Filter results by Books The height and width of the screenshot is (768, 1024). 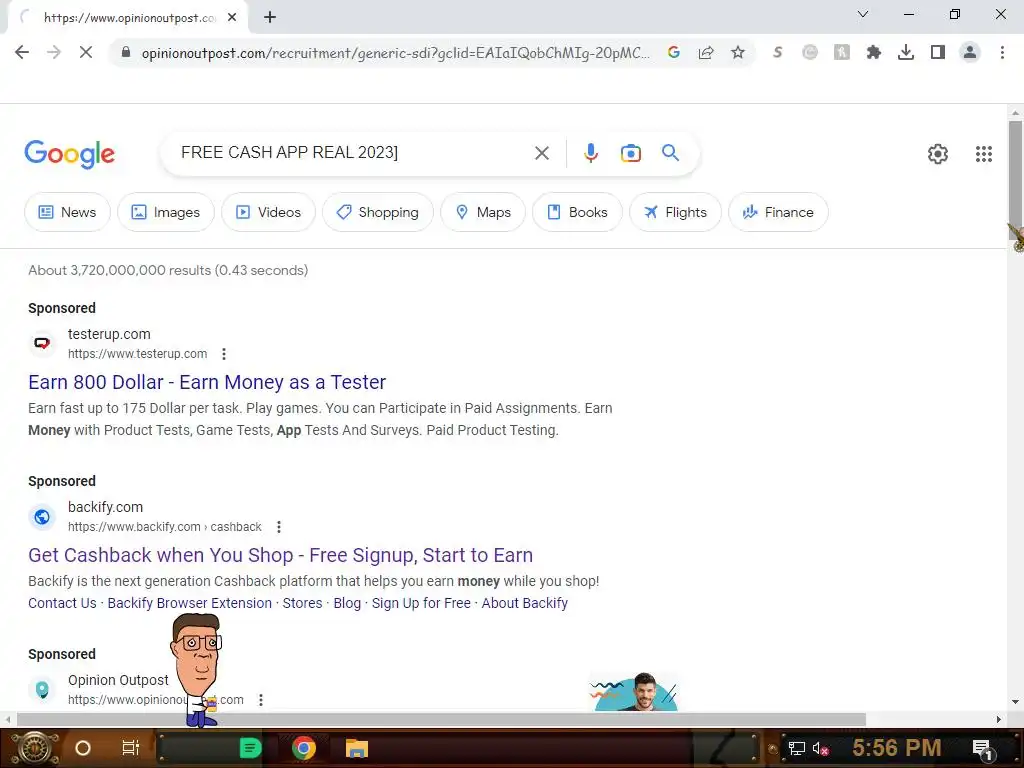click(577, 212)
